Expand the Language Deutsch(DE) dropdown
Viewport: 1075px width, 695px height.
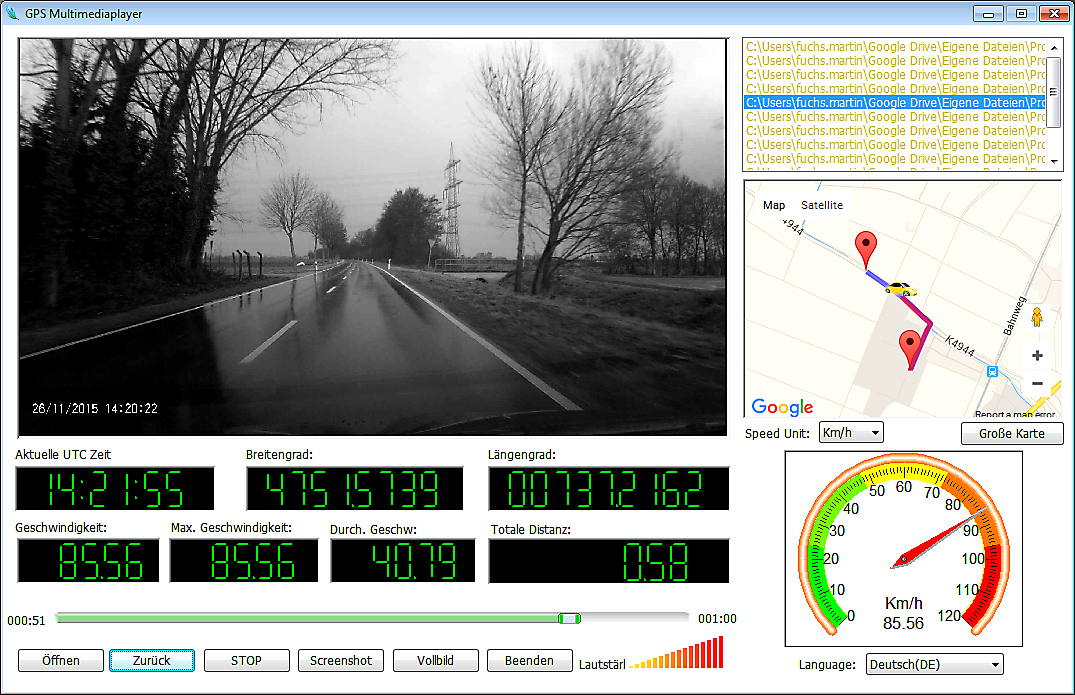[x=934, y=665]
